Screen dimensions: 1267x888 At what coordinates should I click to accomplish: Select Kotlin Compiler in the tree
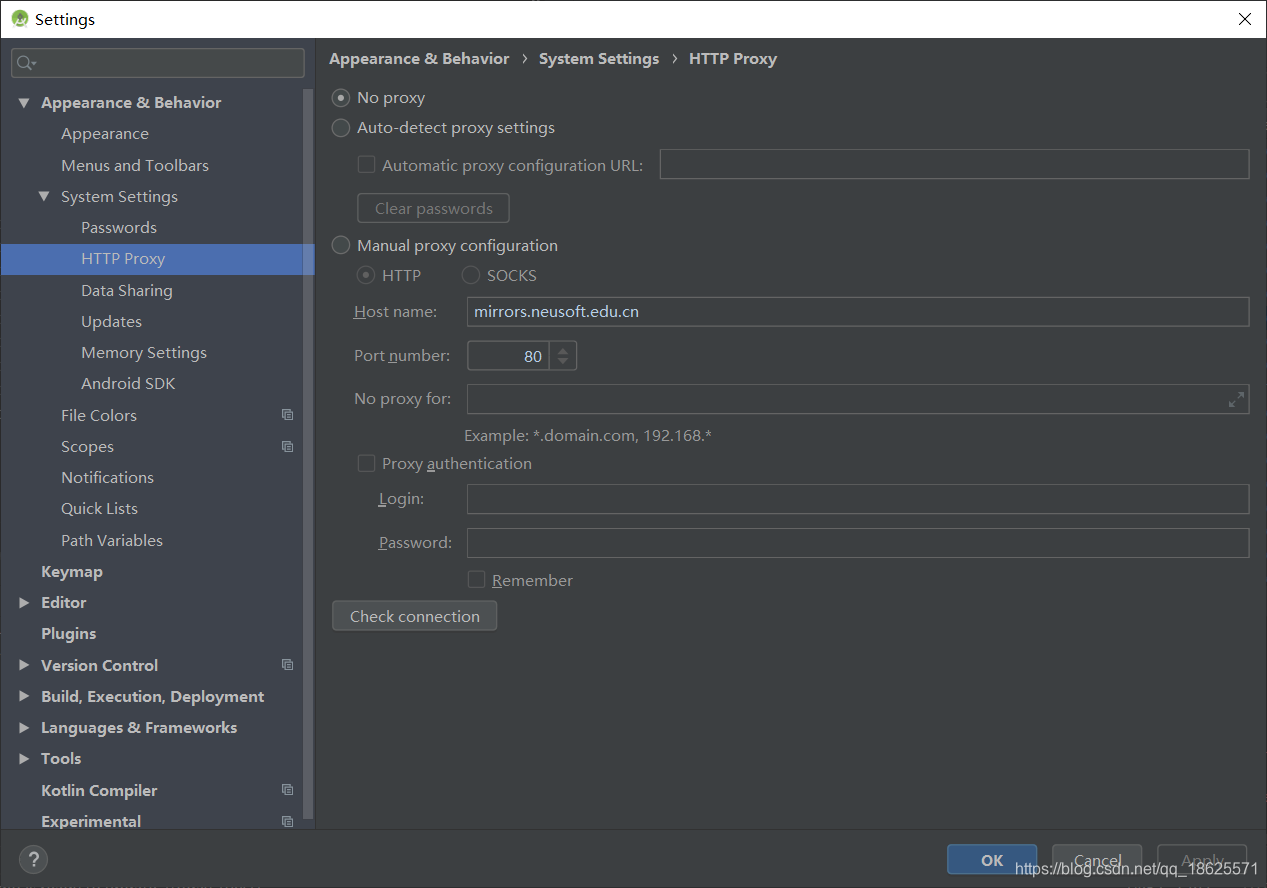99,790
